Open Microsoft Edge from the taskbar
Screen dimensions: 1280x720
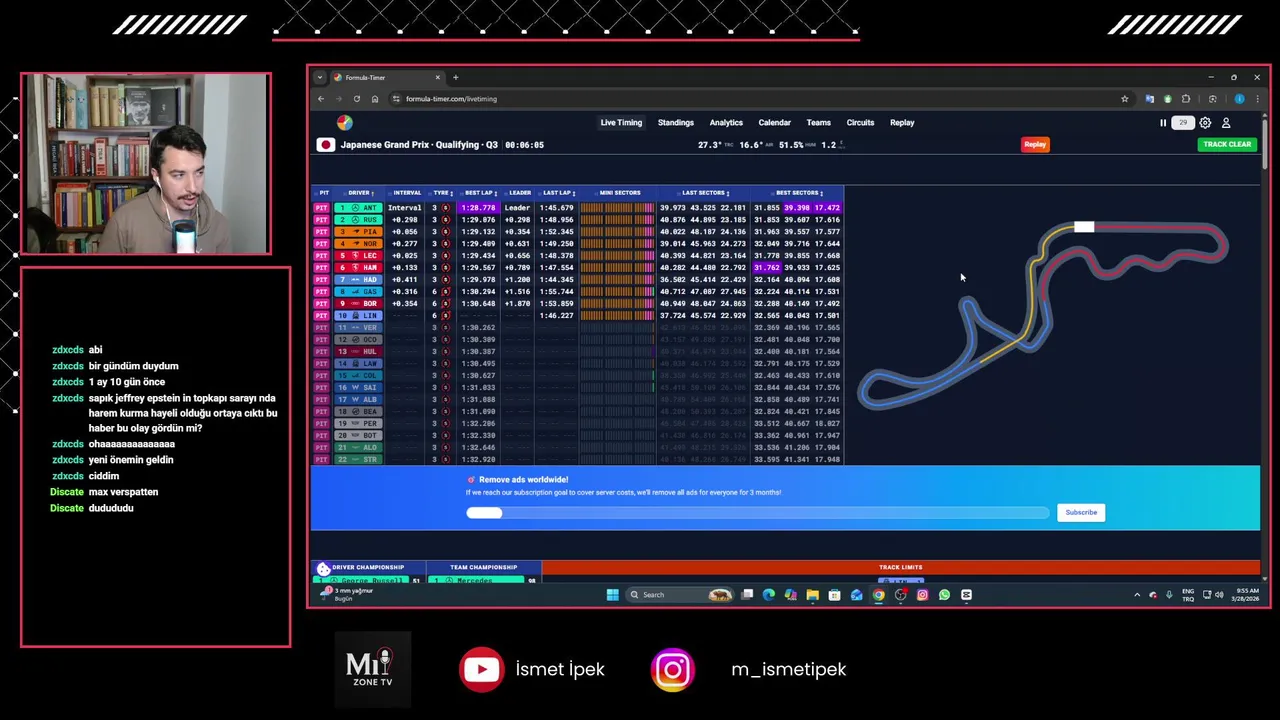pos(768,595)
